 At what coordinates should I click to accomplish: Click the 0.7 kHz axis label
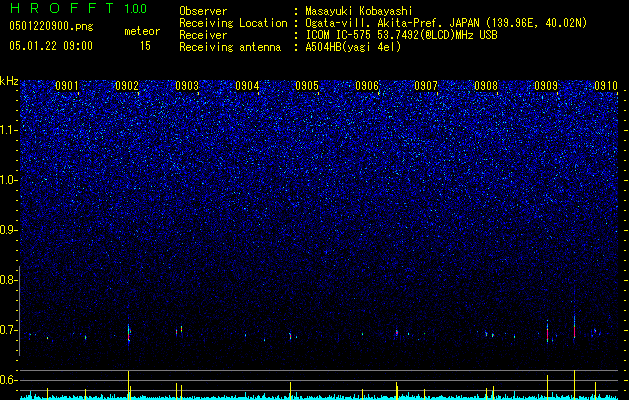(8, 330)
